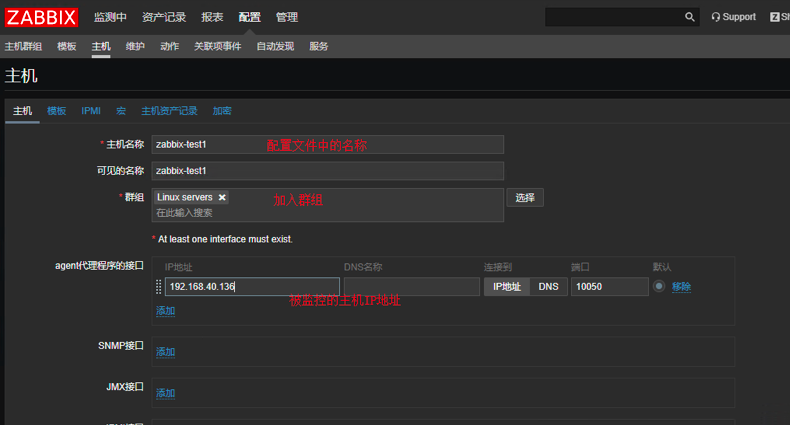
Task: Switch to the IPMI tab
Action: click(x=91, y=111)
